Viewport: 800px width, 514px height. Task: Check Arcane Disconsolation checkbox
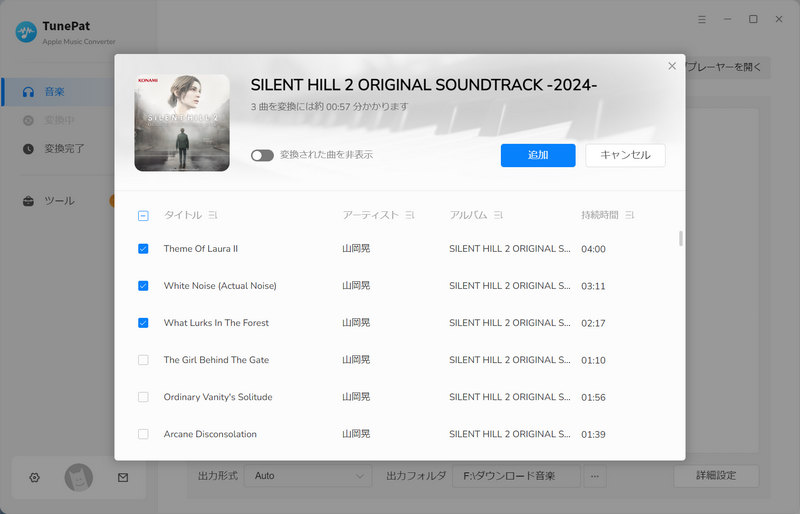coord(143,434)
